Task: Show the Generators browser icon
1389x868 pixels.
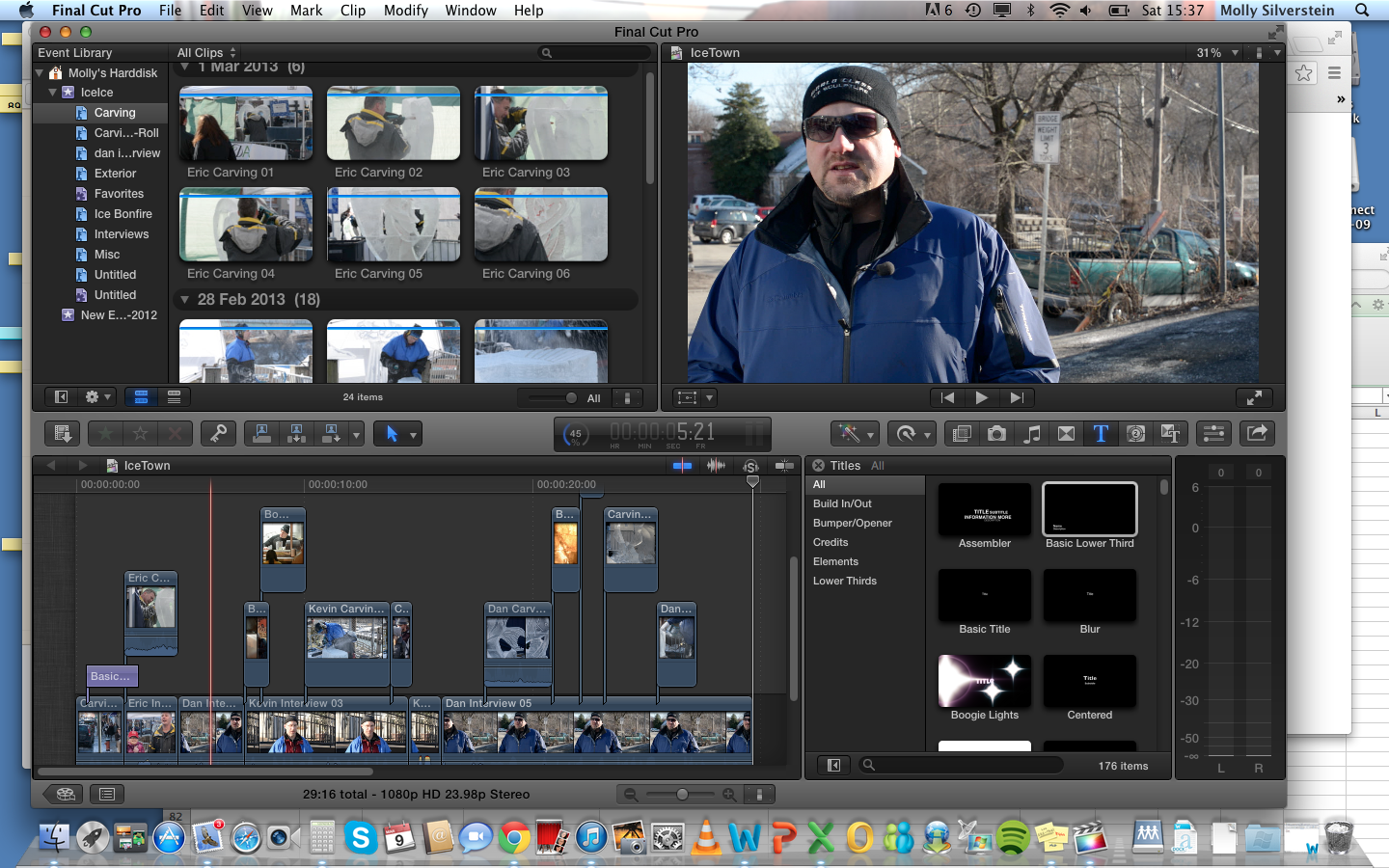Action: click(x=1135, y=434)
